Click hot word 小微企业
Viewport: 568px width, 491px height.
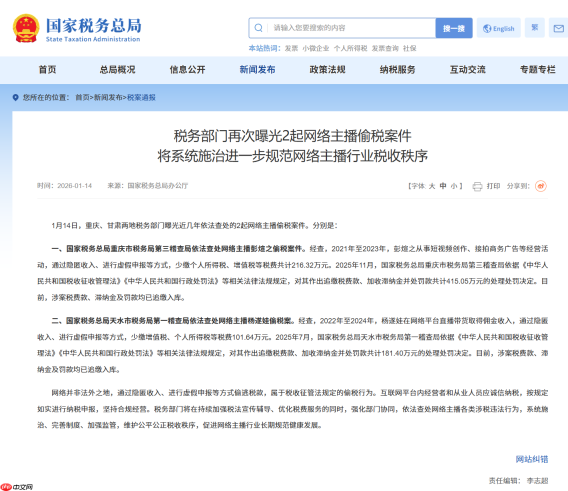pos(316,48)
